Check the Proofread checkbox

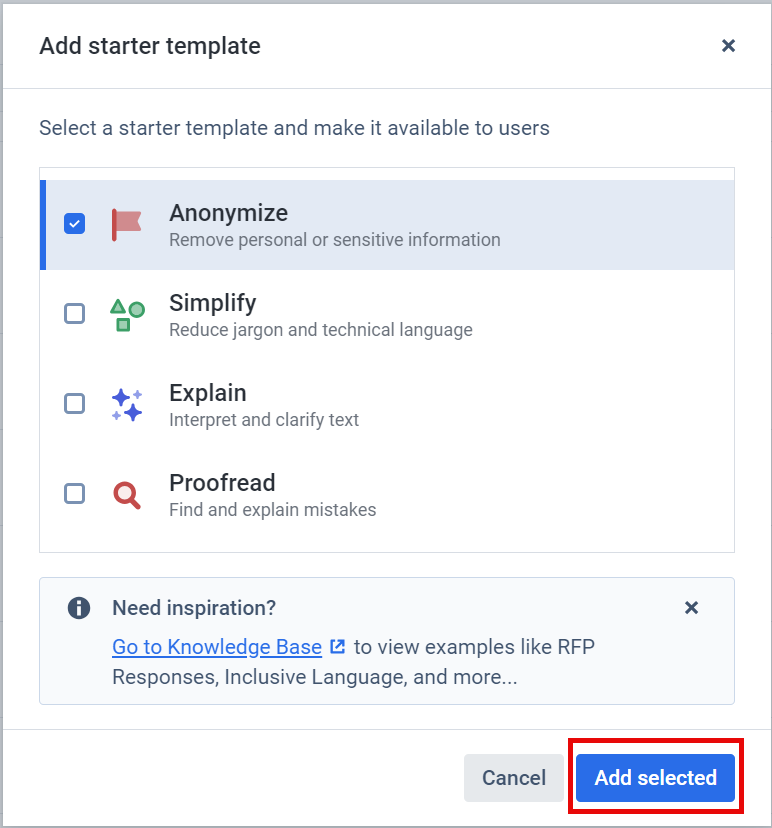click(x=74, y=494)
